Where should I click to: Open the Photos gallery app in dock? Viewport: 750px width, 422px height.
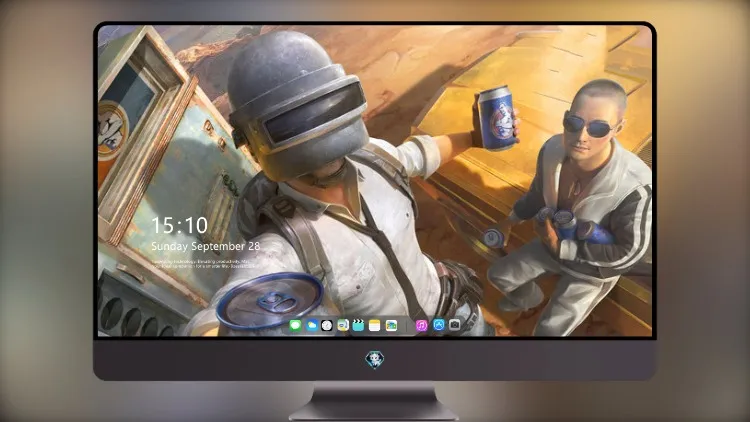pos(391,326)
